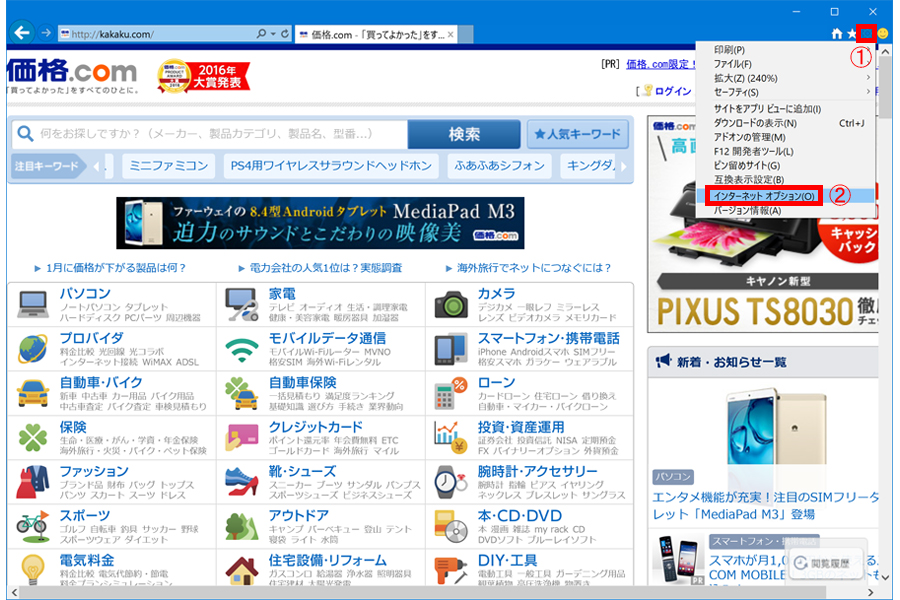
Task: Click the Wi-Fi mobile data icon
Action: point(242,349)
